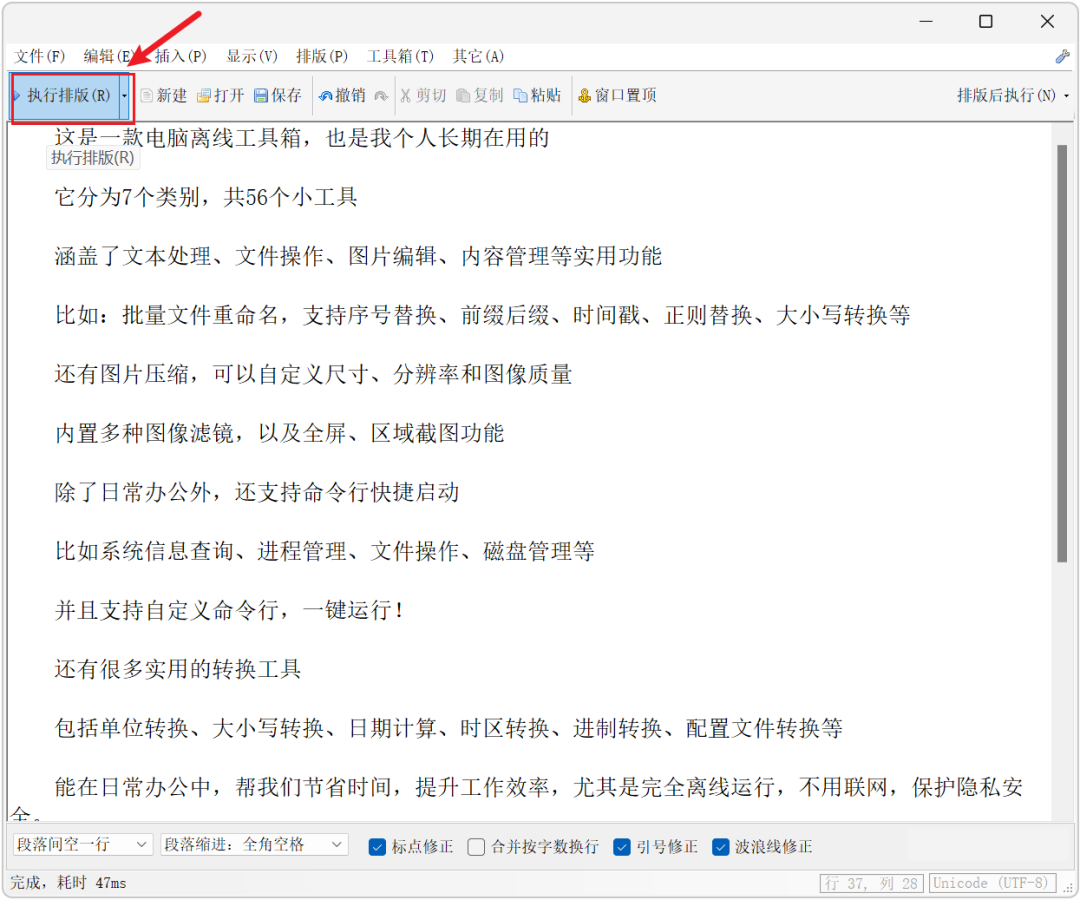Click the wrench settings icon
Screen dimensions: 1080x900
coord(1062,56)
